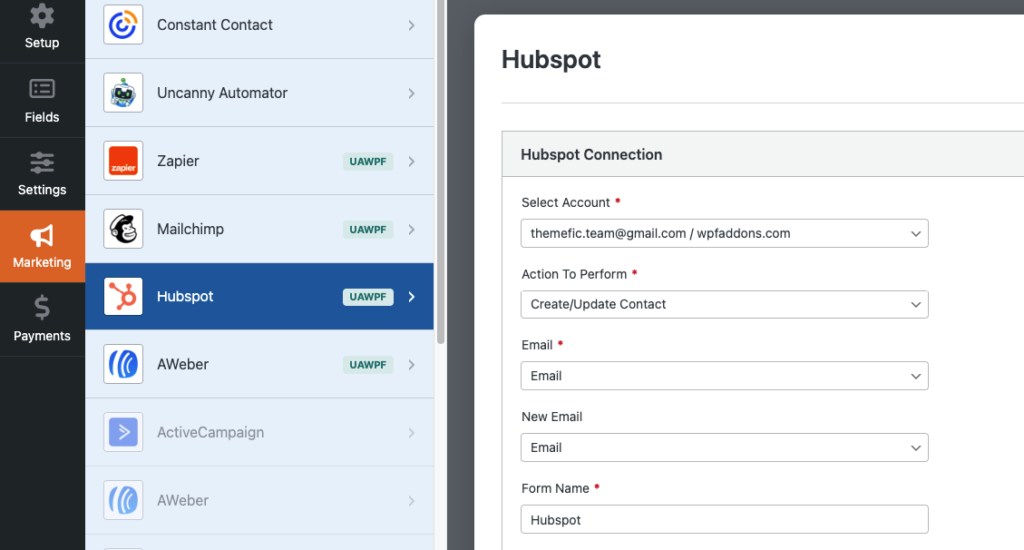1024x550 pixels.
Task: Switch to the Payments tab
Action: (x=42, y=319)
